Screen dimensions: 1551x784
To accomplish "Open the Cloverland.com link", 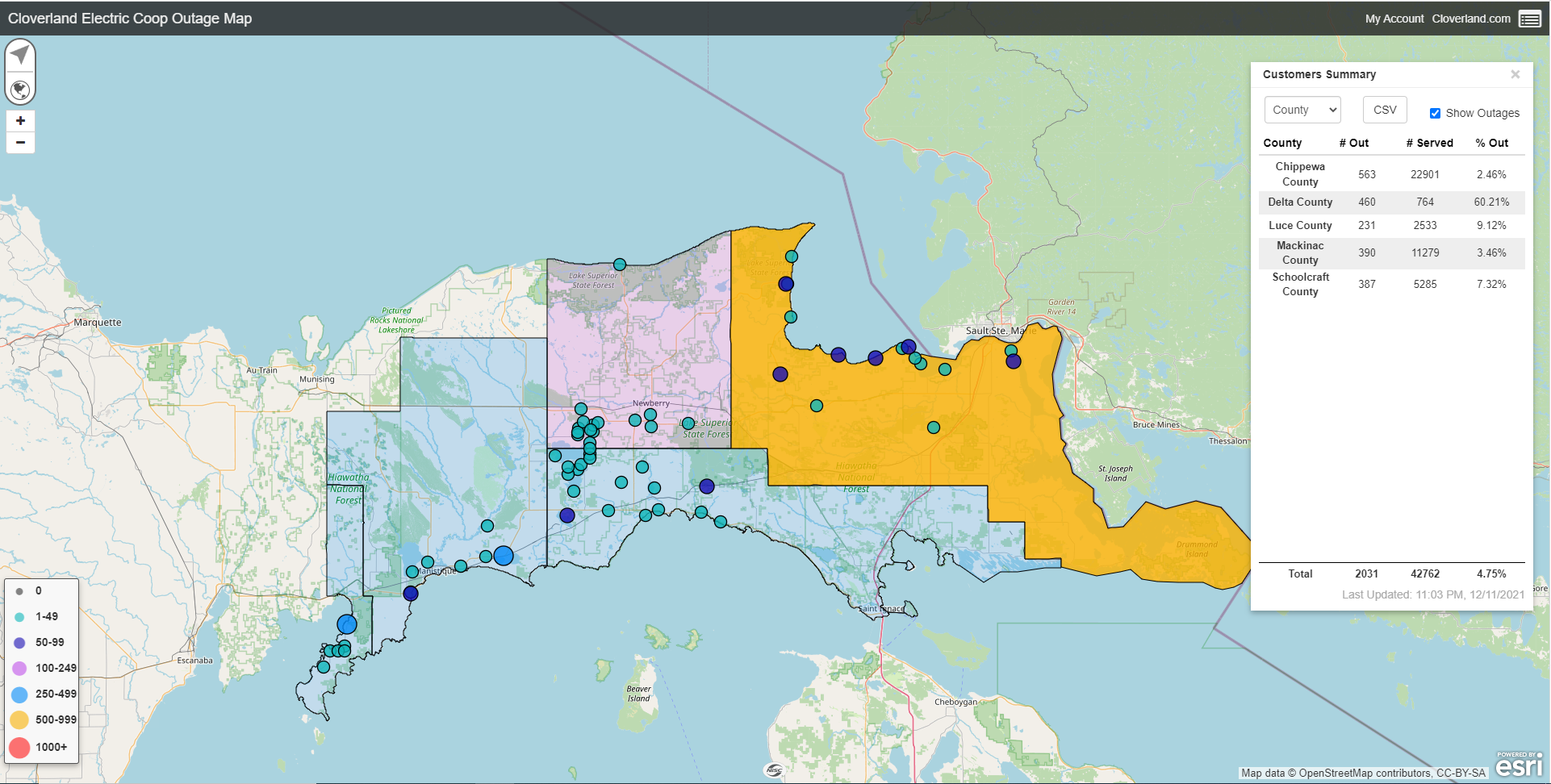I will (1471, 19).
